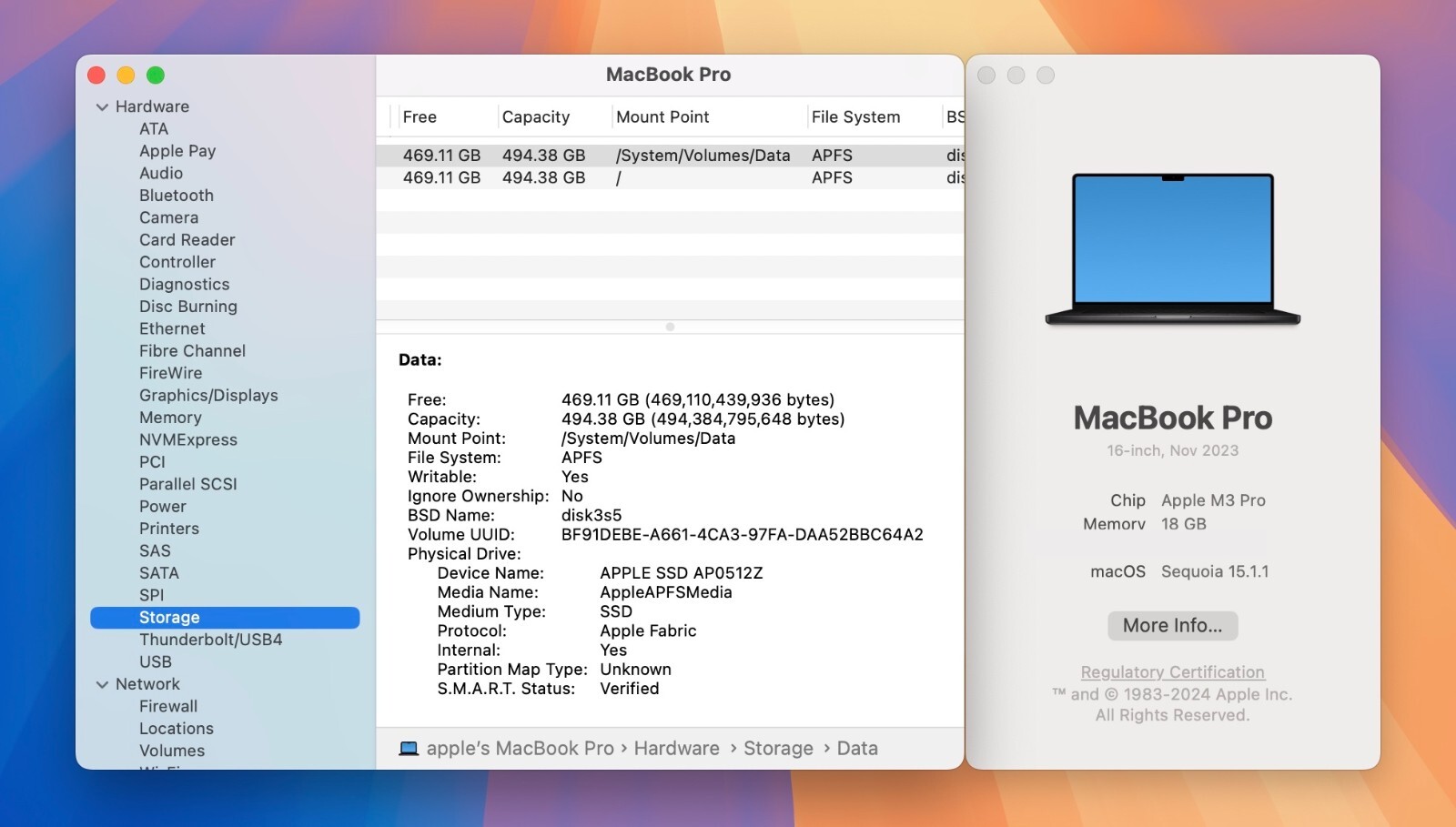Click the macOS version 'Sequoia 15.1.1'
Viewport: 1456px width, 827px height.
1215,572
